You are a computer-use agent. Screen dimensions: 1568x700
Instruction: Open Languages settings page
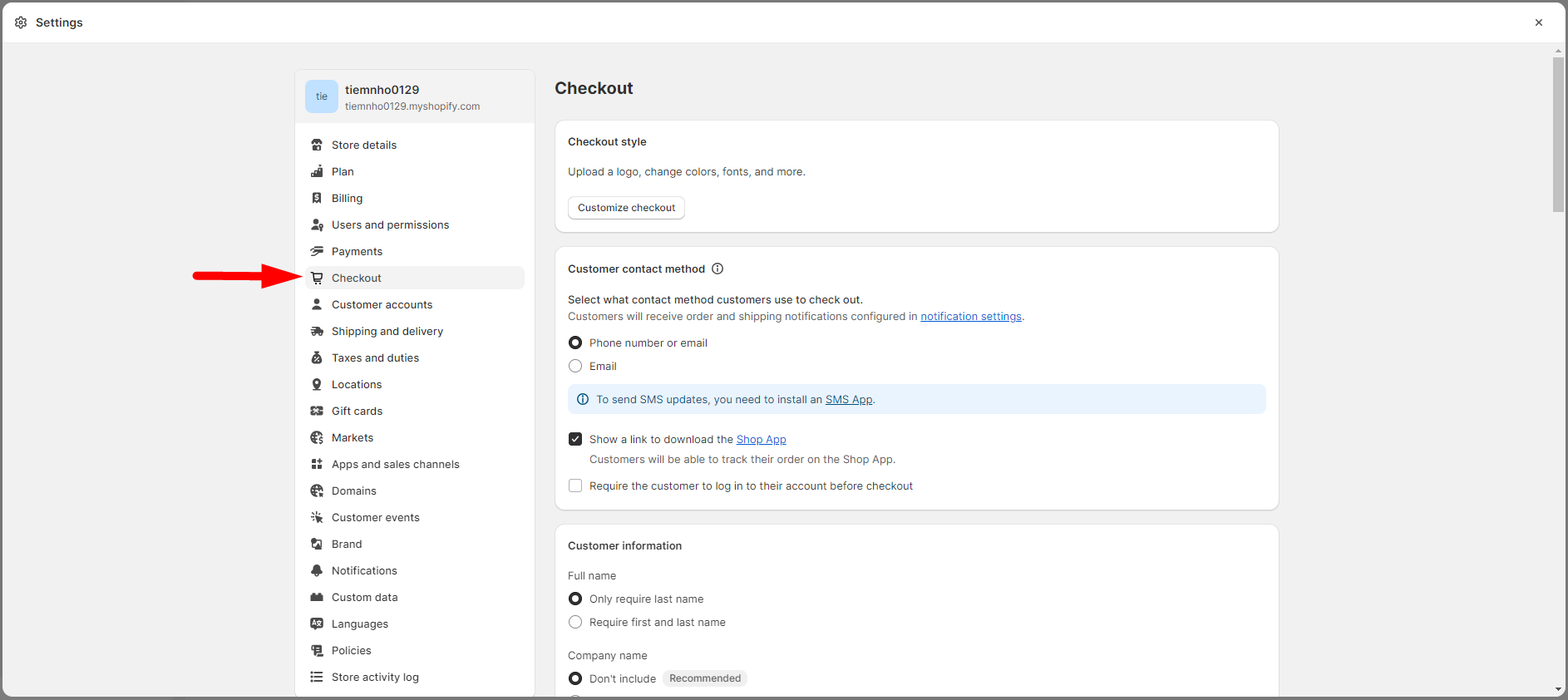pos(415,624)
